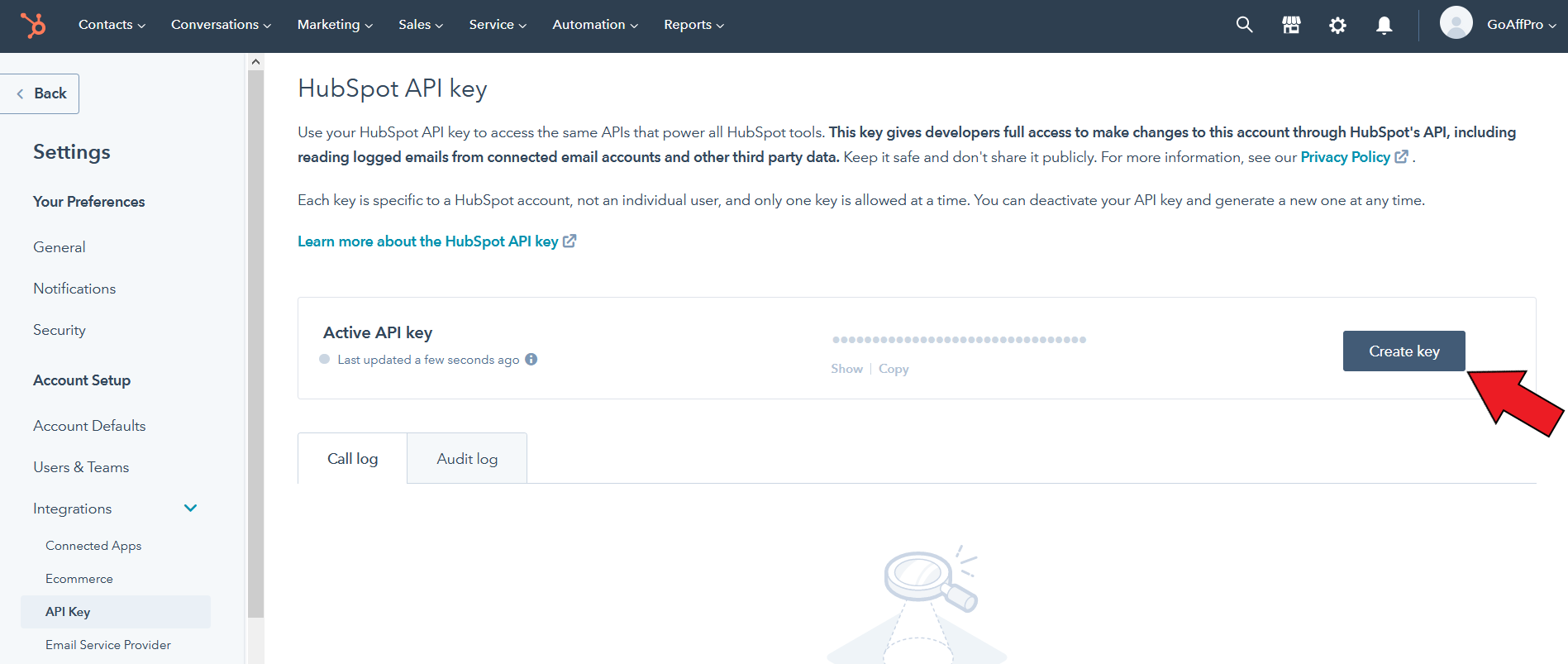
Task: Open the Privacy Policy link
Action: 1345,156
